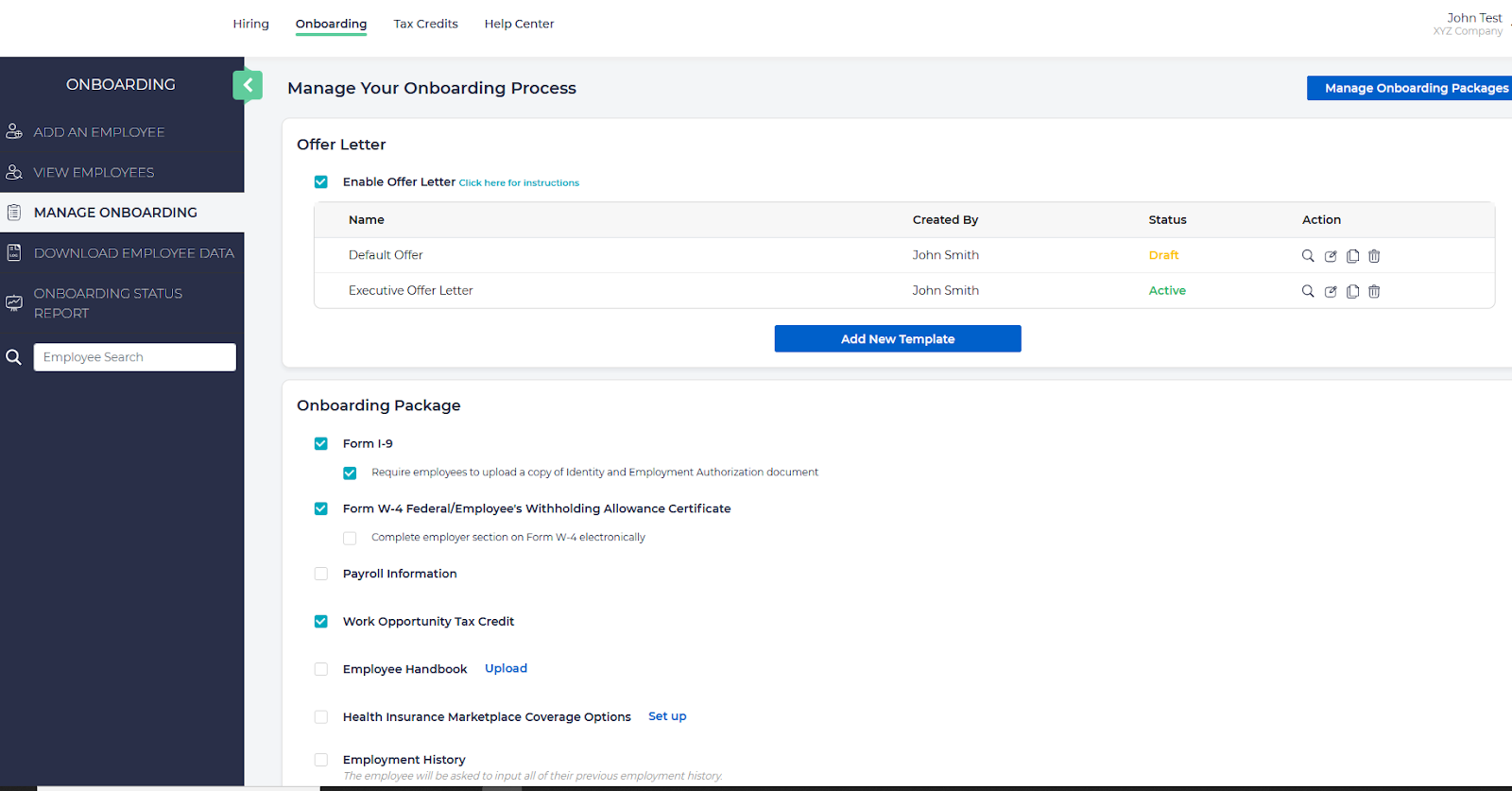
Task: Collapse the Onboarding sidebar panel
Action: [248, 85]
